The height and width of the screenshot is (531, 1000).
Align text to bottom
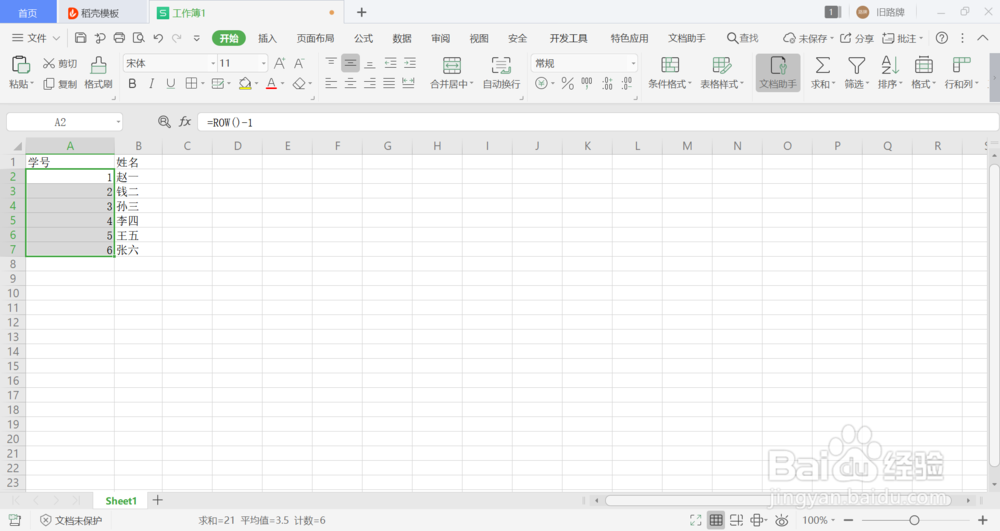pyautogui.click(x=370, y=62)
